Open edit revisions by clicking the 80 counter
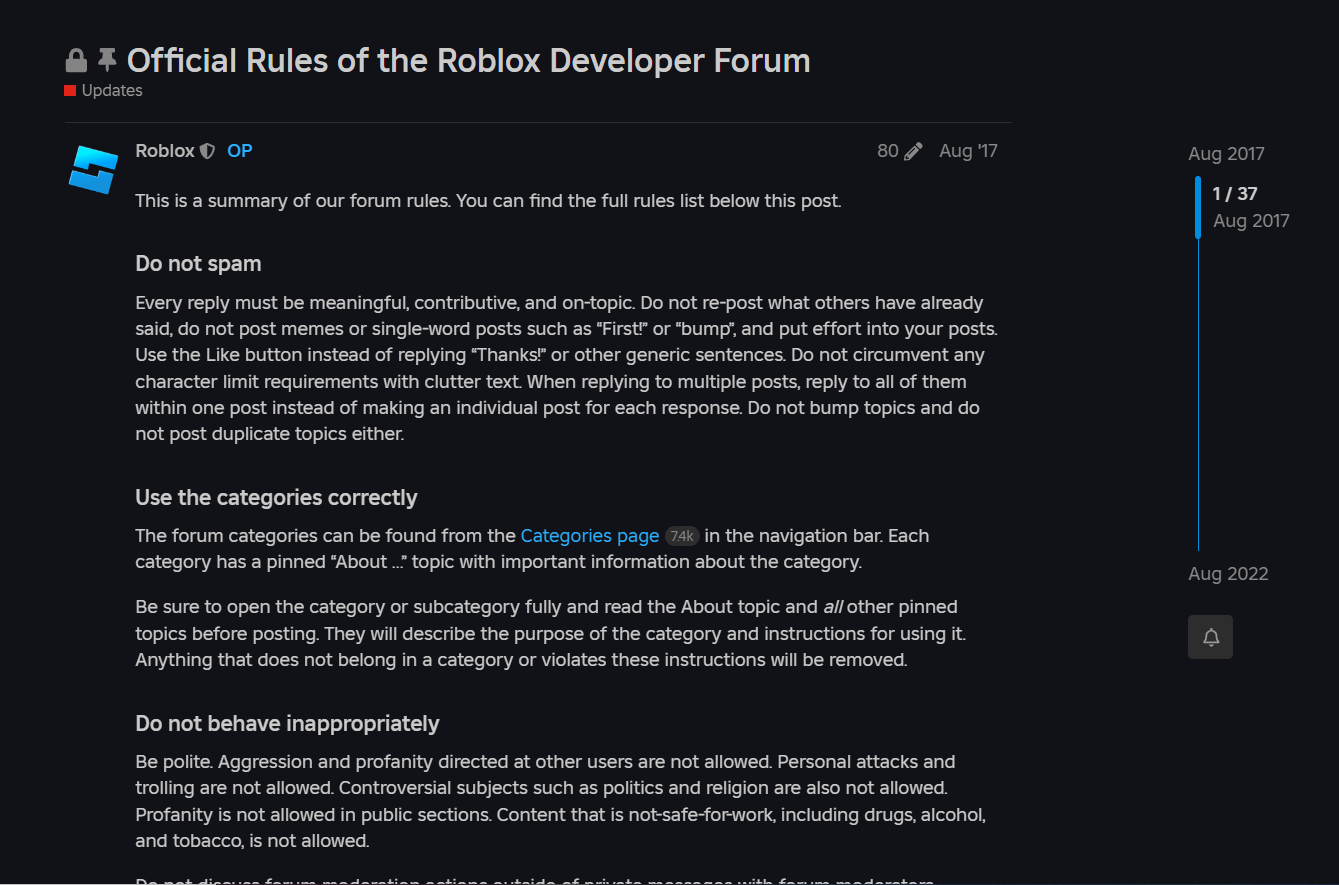 pos(886,150)
